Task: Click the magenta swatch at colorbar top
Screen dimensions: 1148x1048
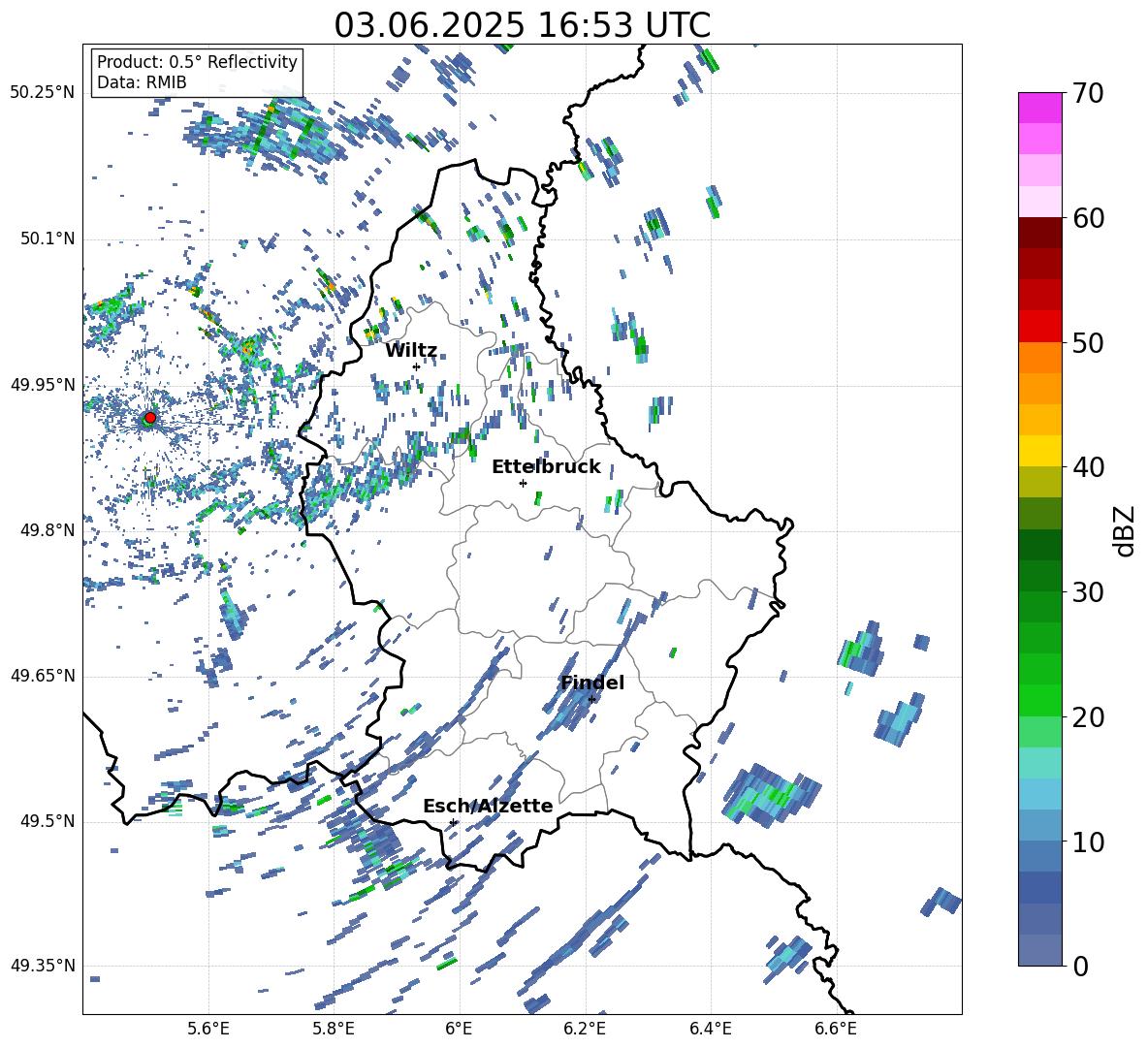Action: [x=1040, y=108]
